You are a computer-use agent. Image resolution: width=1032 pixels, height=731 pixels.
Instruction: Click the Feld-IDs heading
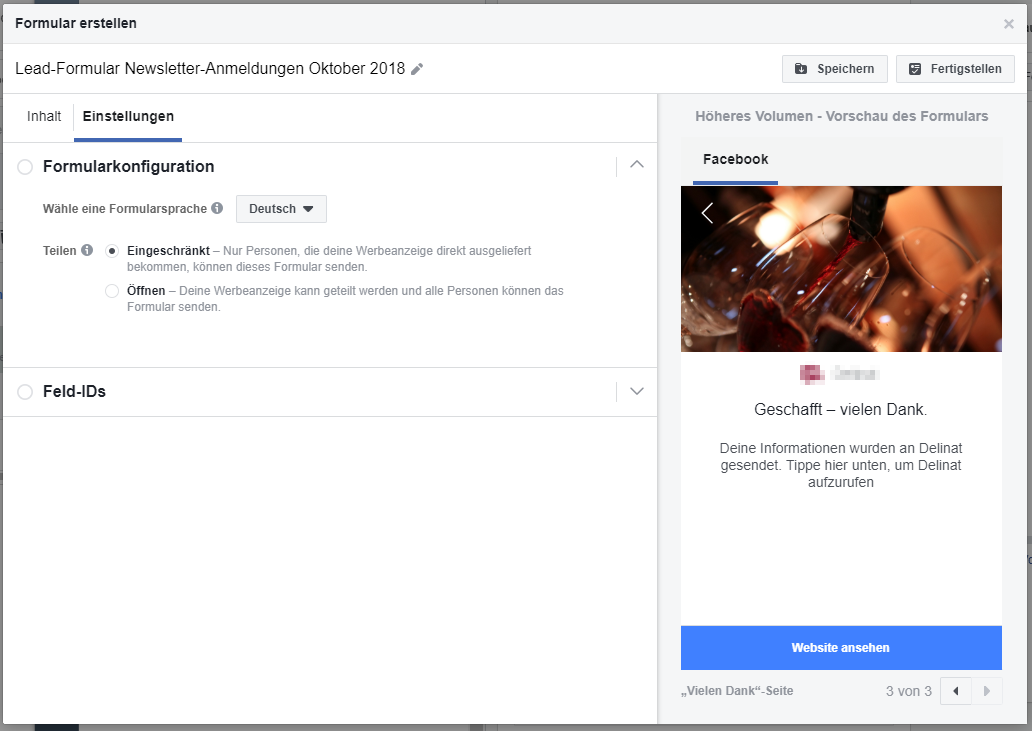click(74, 391)
